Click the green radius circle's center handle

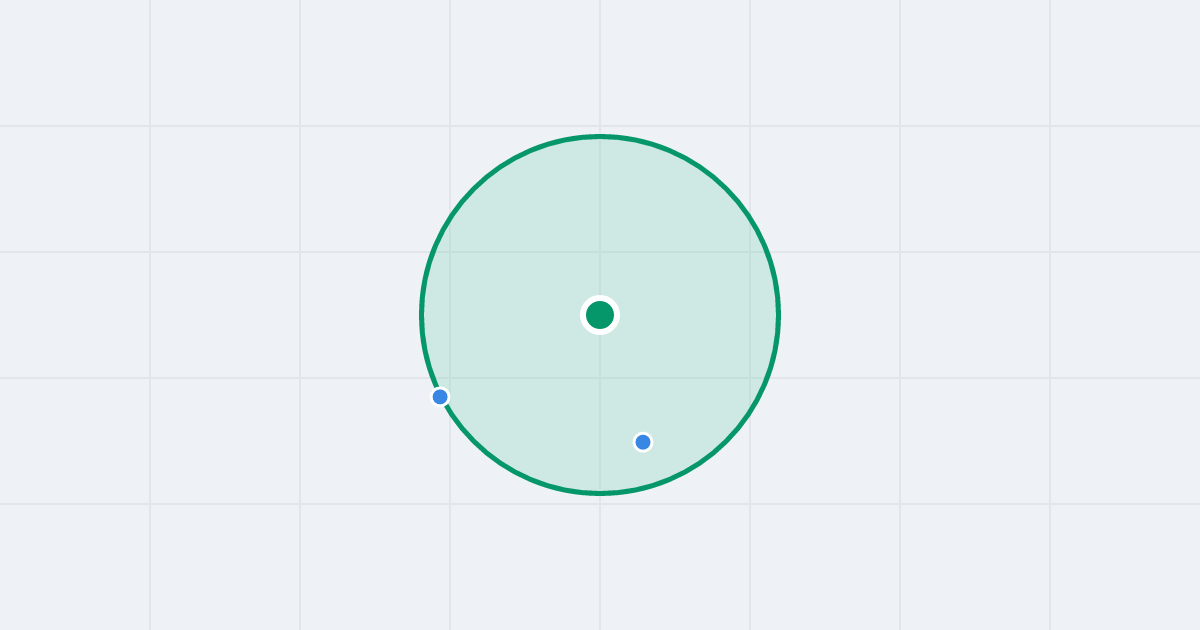(x=600, y=315)
